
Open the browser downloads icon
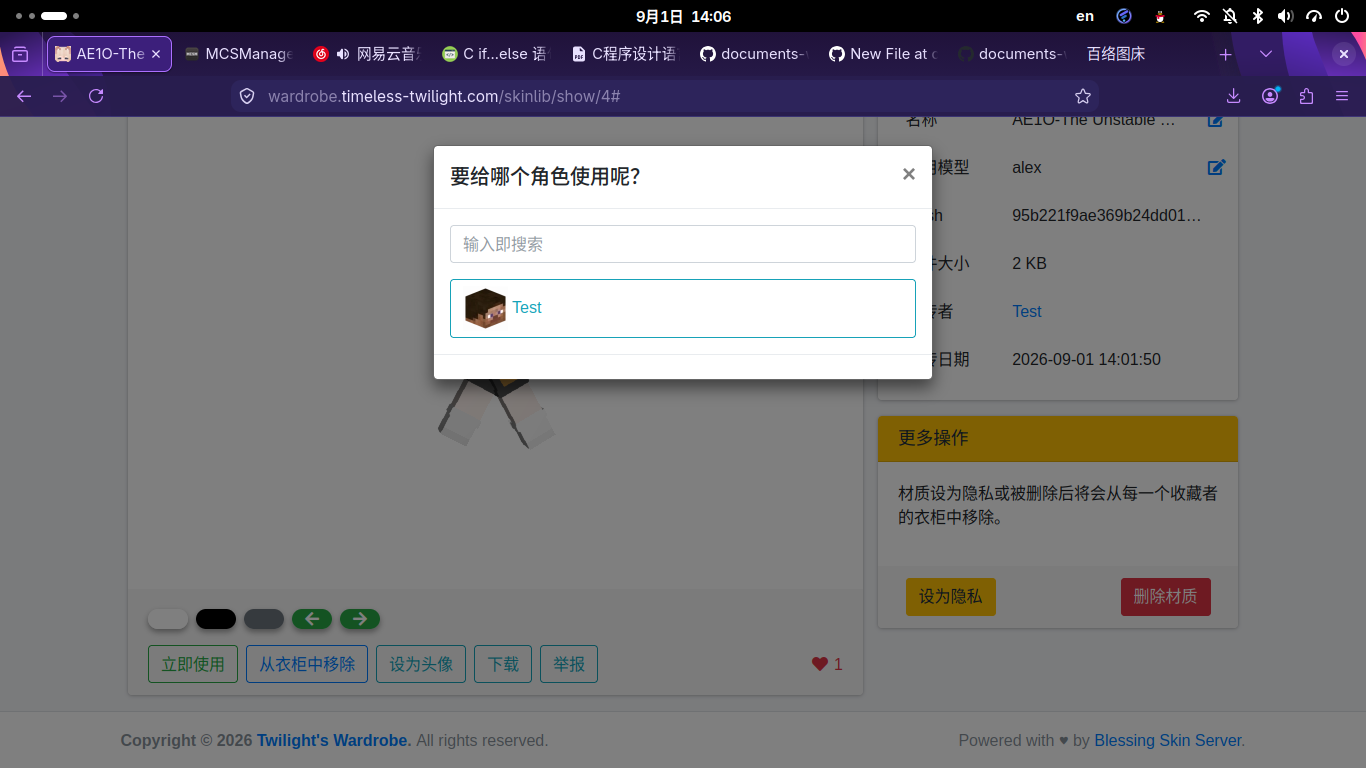1233,96
